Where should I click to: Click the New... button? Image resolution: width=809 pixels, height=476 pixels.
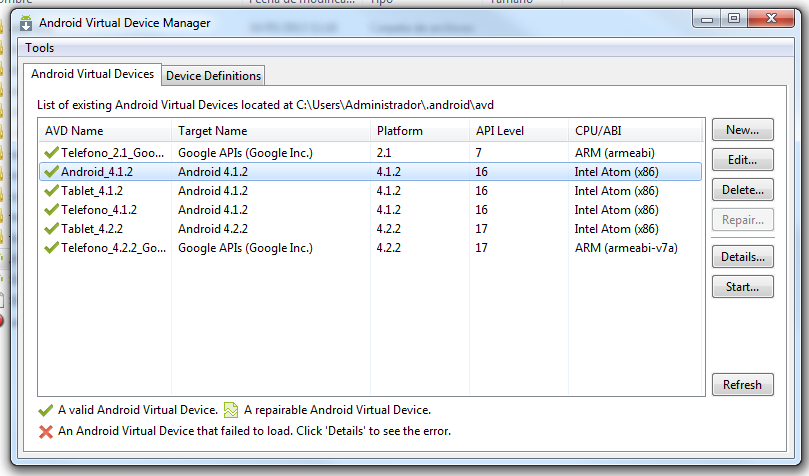coord(742,130)
